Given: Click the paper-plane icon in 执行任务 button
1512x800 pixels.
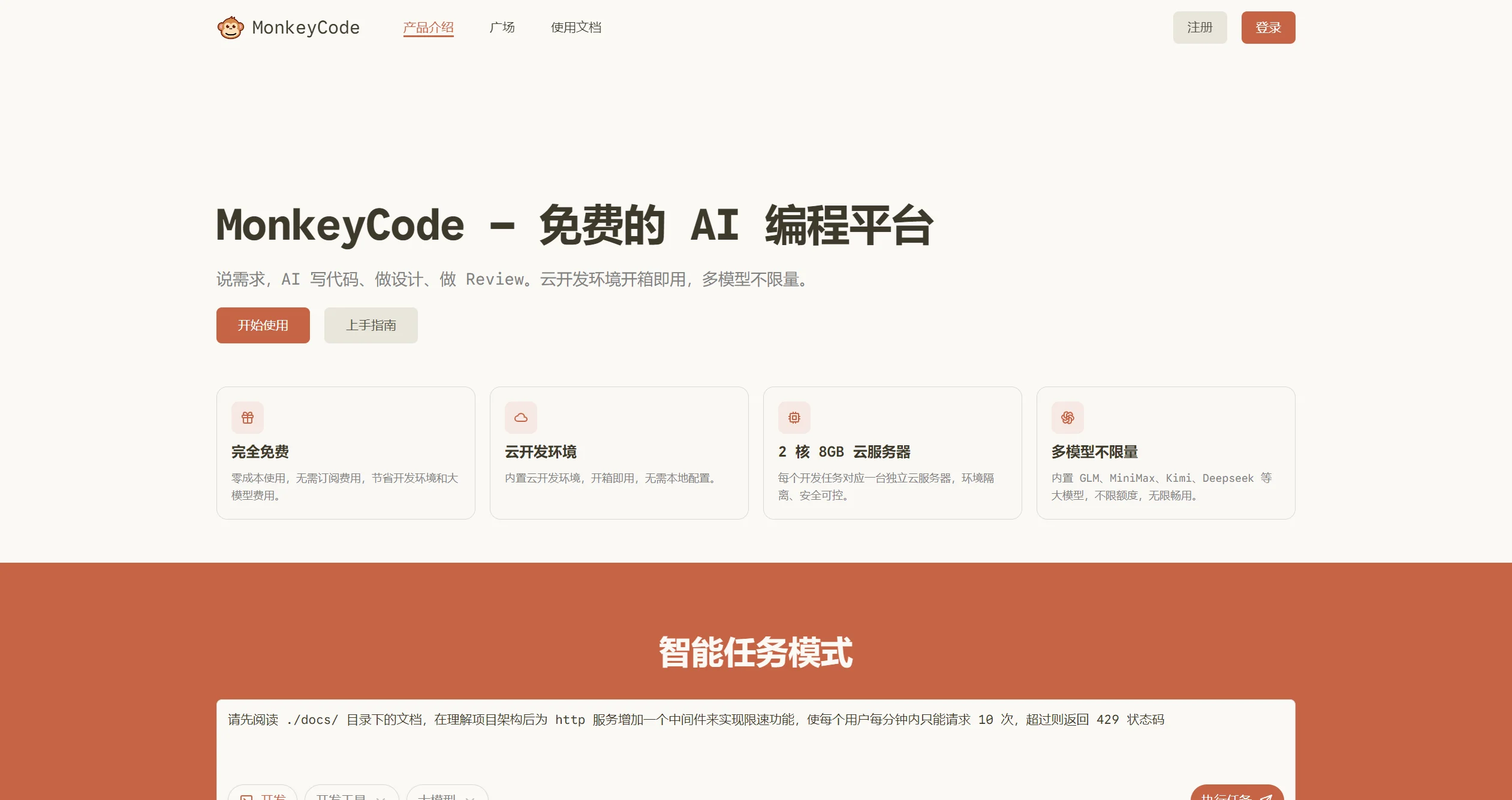Looking at the screenshot, I should coord(1266,798).
